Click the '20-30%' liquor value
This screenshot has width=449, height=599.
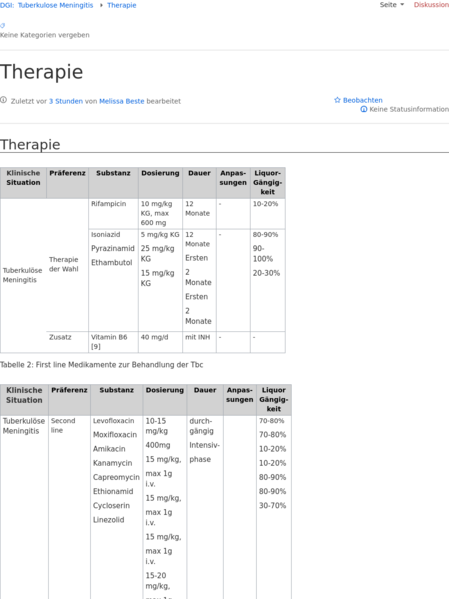(x=266, y=273)
